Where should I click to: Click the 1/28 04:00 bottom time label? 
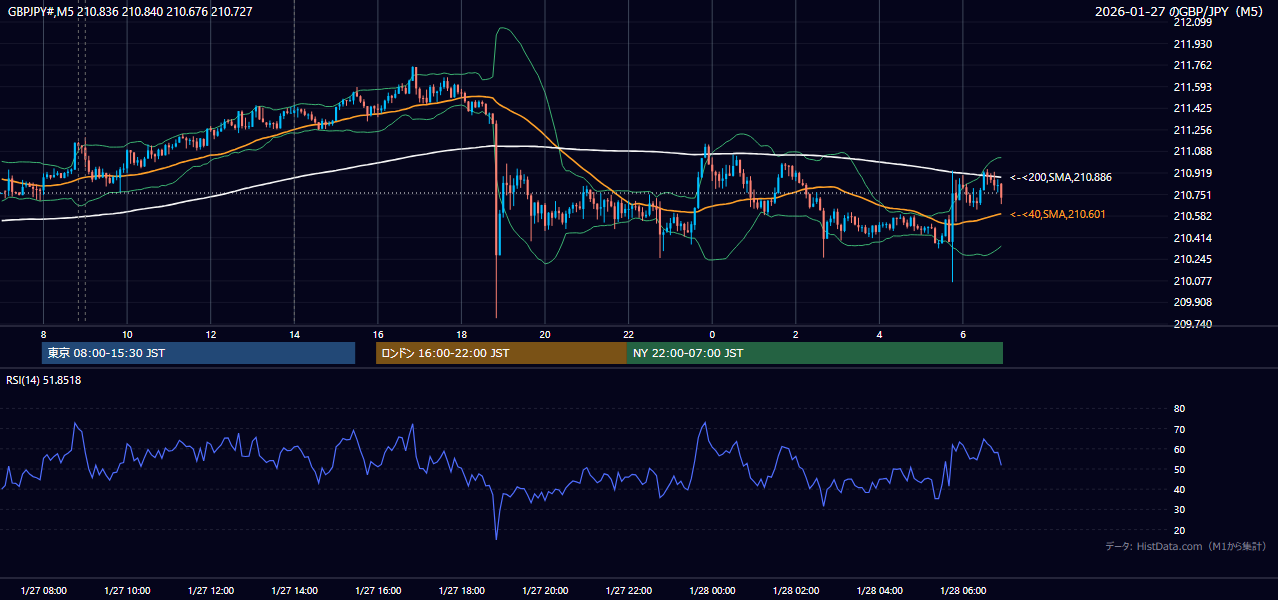879,591
